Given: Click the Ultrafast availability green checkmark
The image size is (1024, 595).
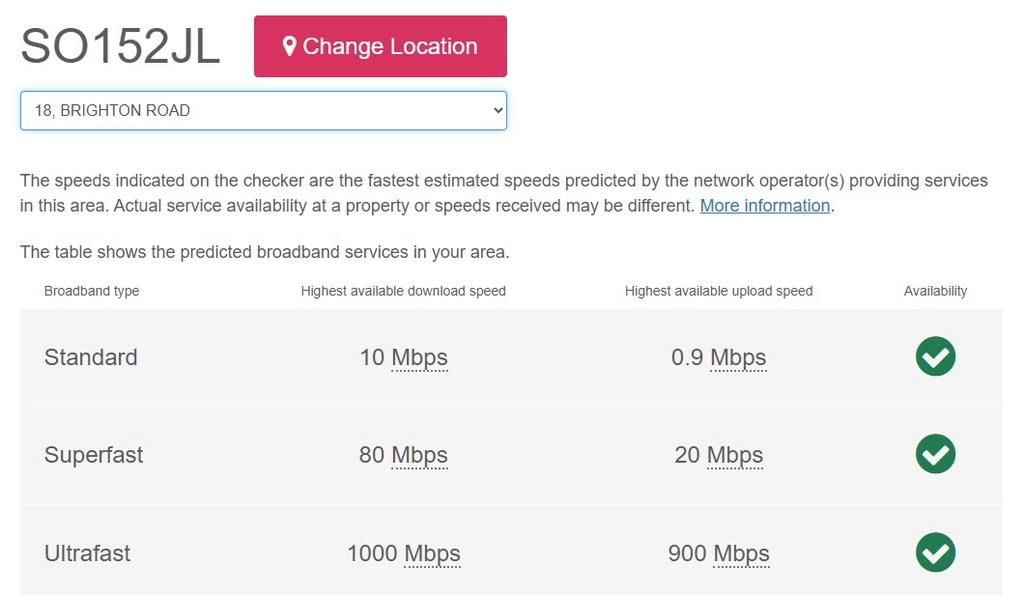Looking at the screenshot, I should [x=935, y=553].
